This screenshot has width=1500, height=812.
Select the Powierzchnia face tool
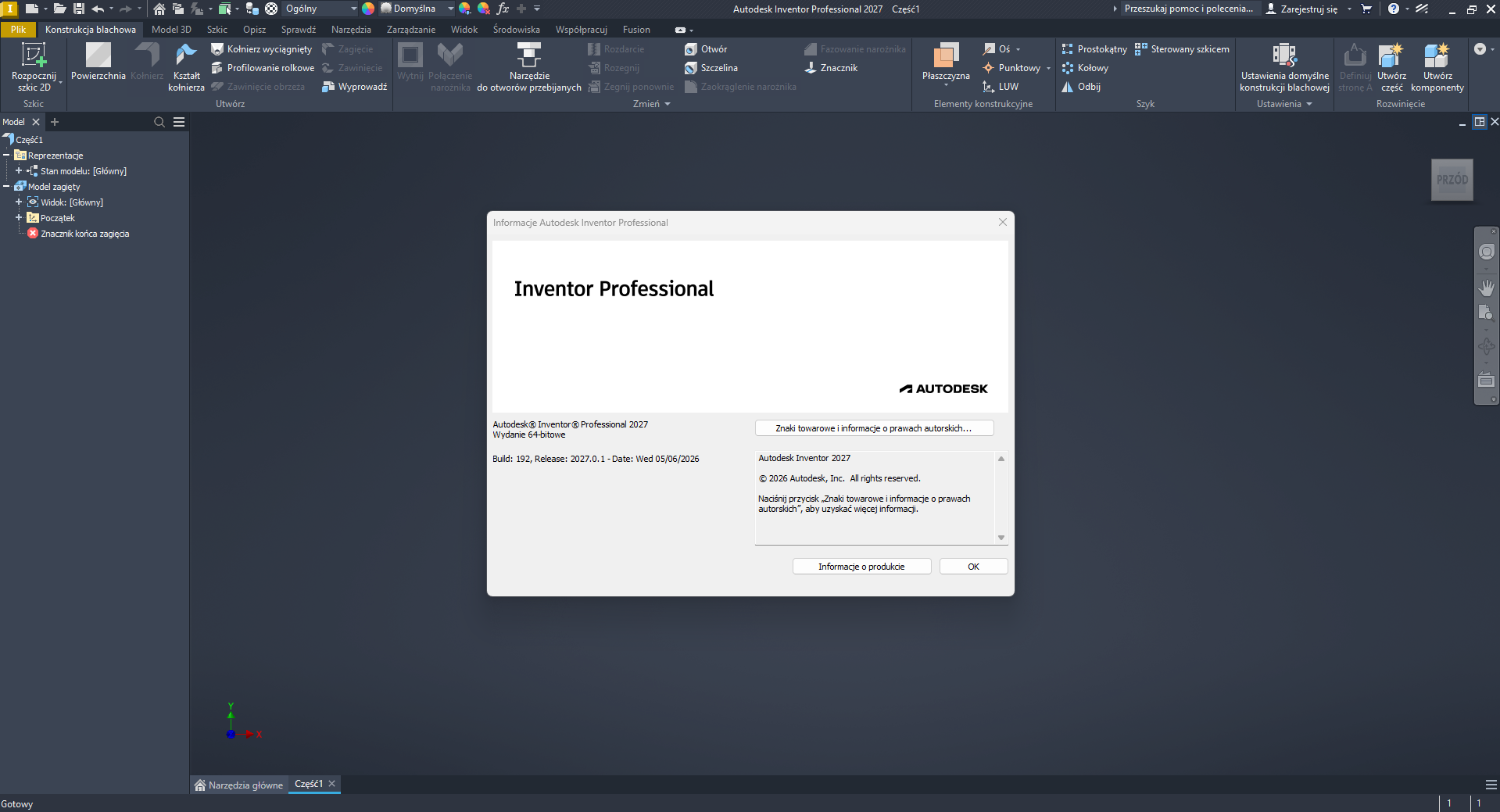click(98, 62)
